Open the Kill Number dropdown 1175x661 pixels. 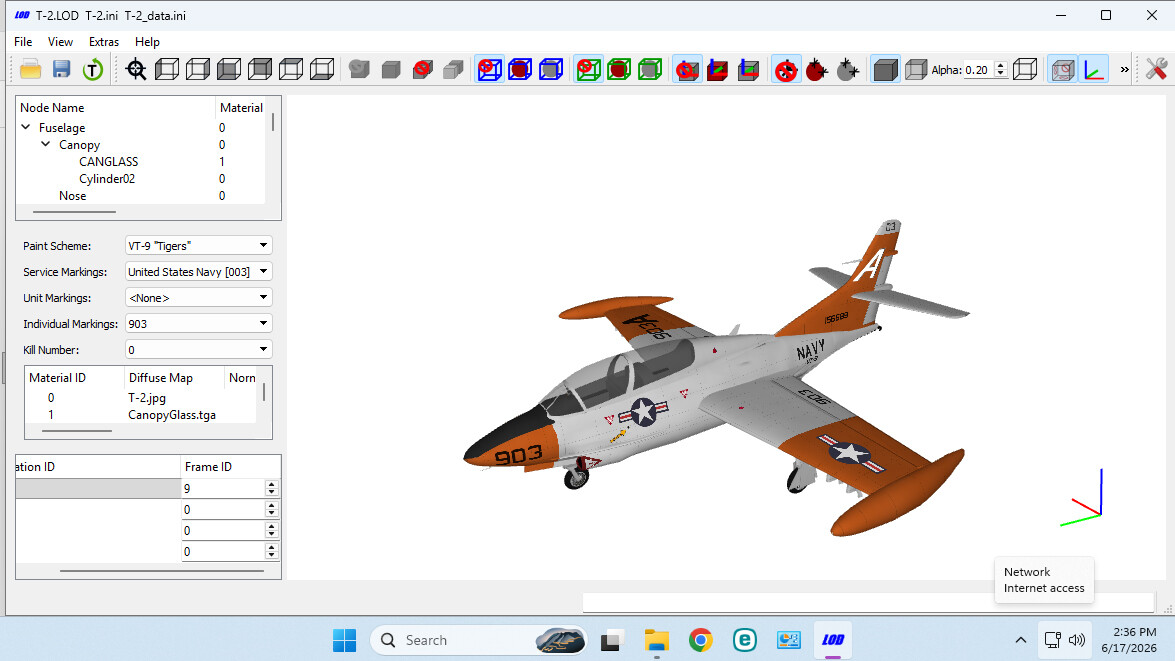(199, 349)
